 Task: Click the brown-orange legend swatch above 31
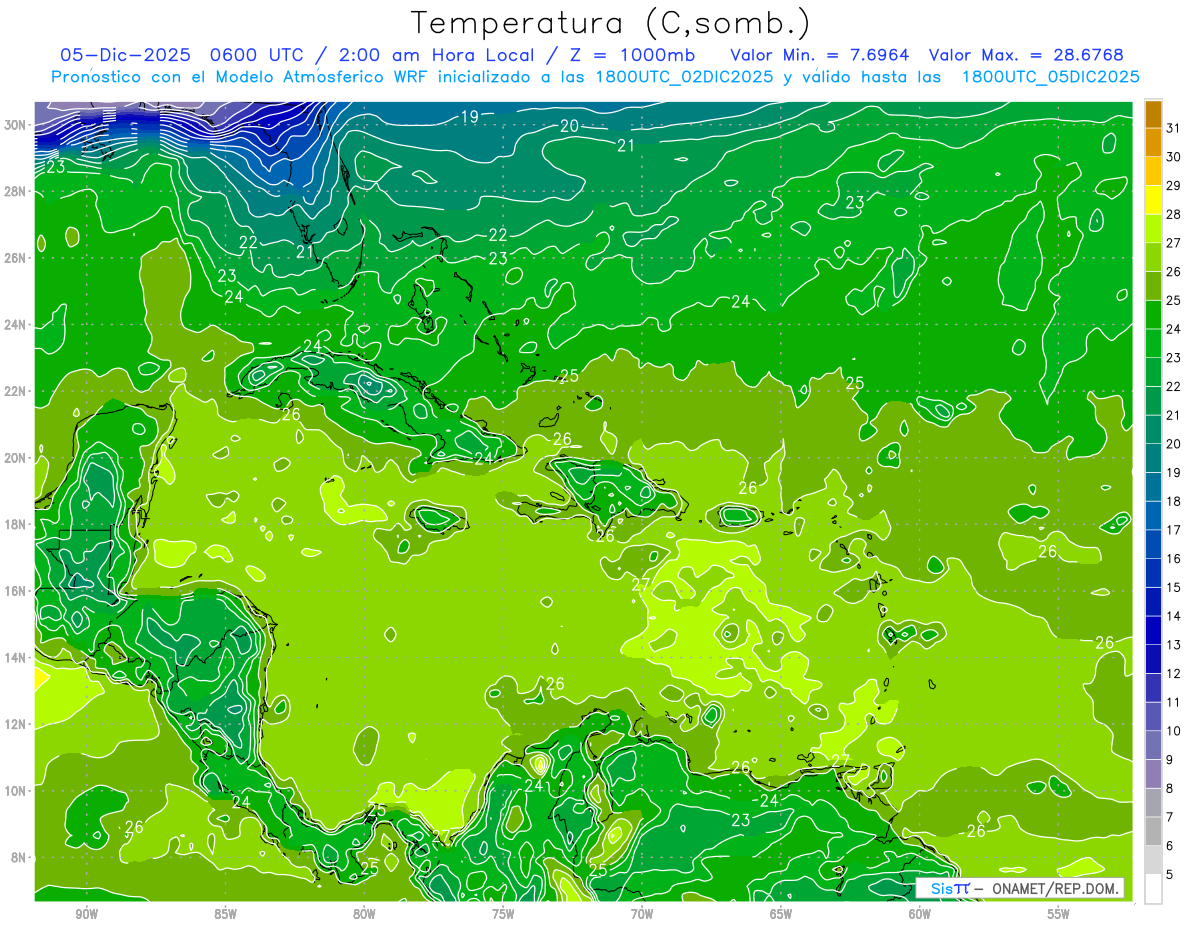[x=1154, y=114]
